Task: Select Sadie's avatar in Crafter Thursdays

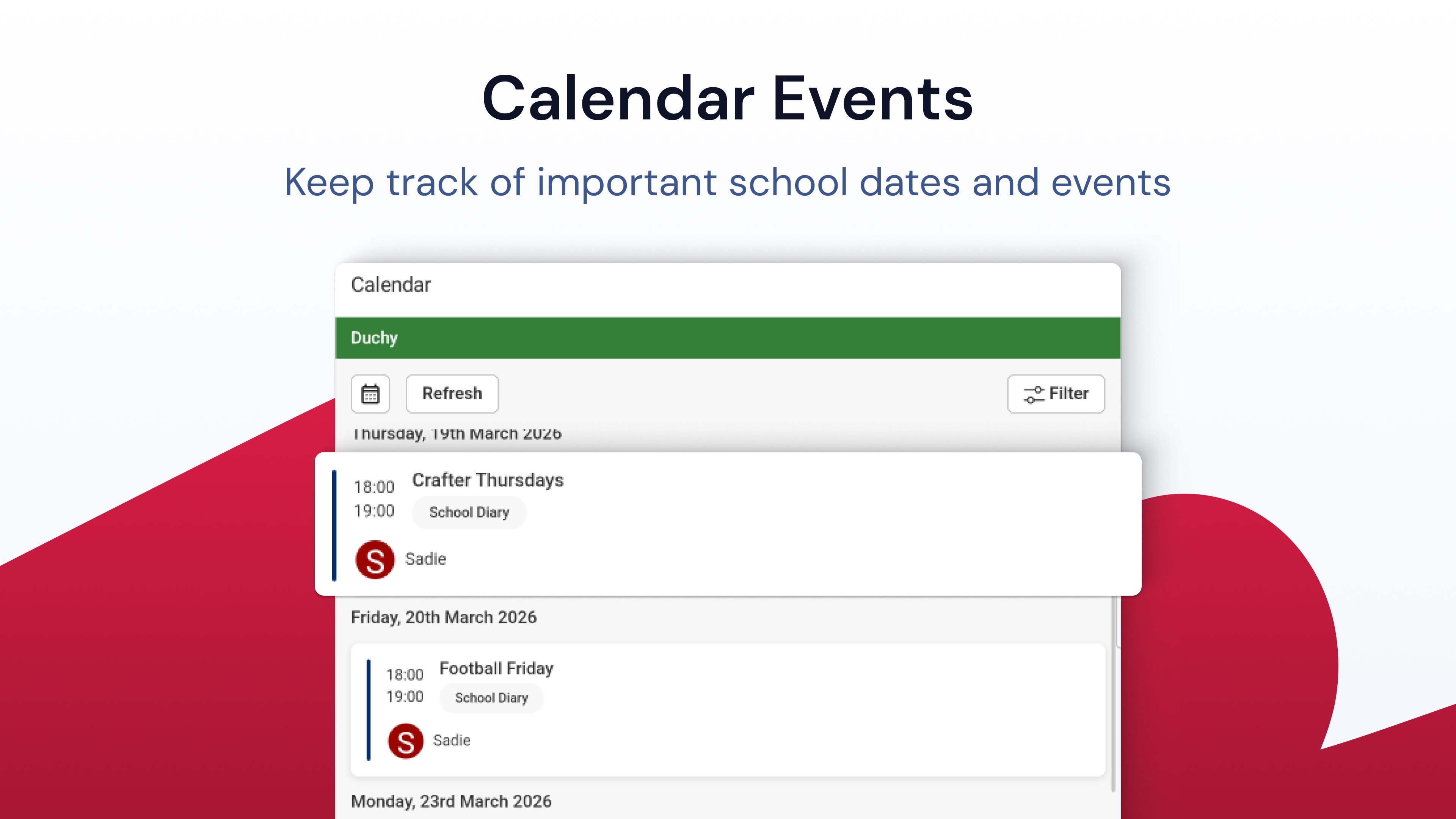Action: click(x=375, y=560)
